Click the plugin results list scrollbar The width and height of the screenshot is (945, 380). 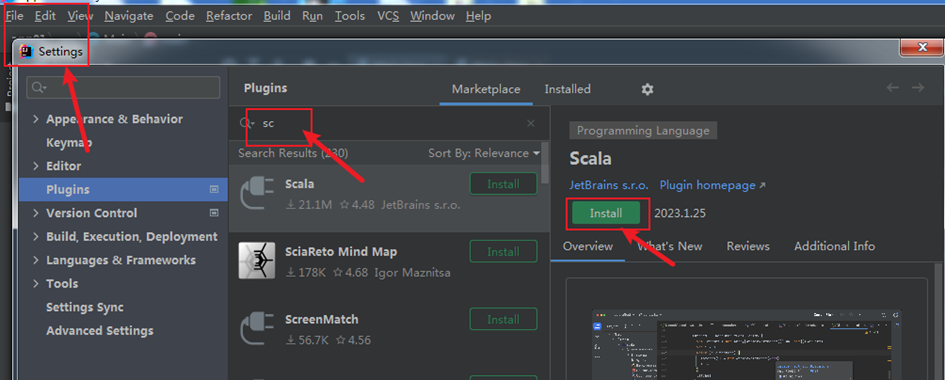545,163
